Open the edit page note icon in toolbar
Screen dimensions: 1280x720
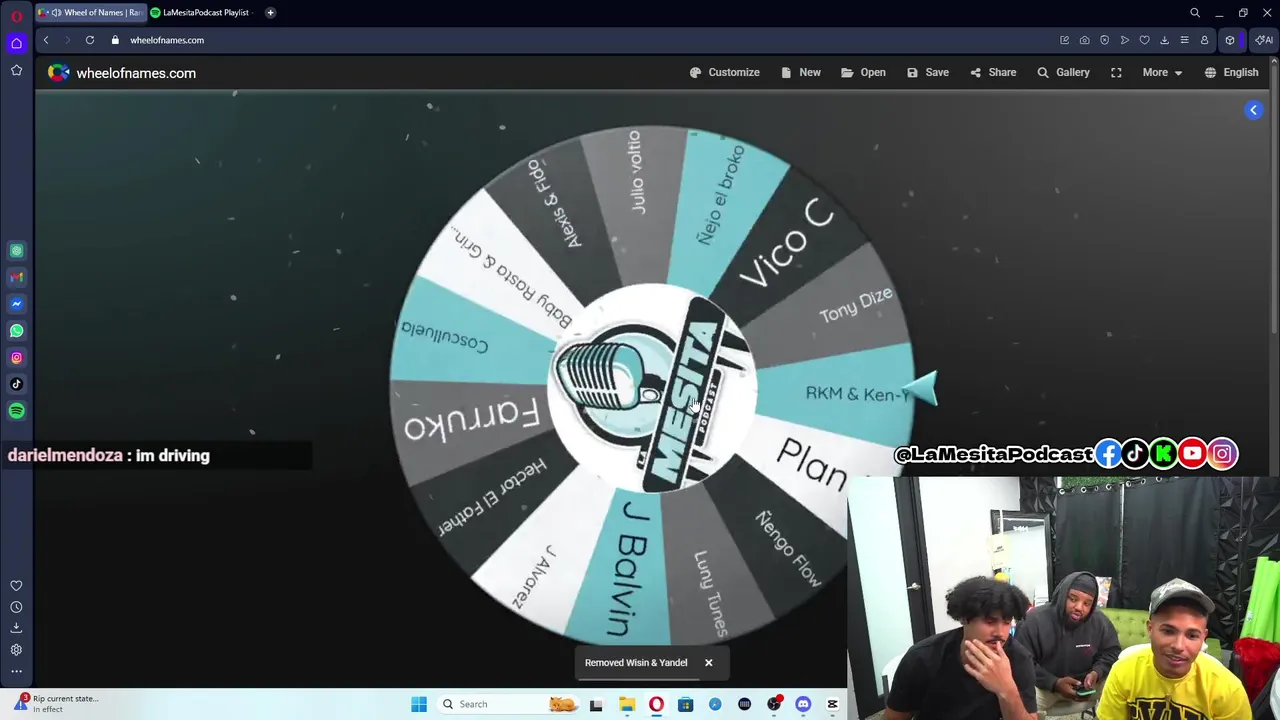pyautogui.click(x=1064, y=40)
